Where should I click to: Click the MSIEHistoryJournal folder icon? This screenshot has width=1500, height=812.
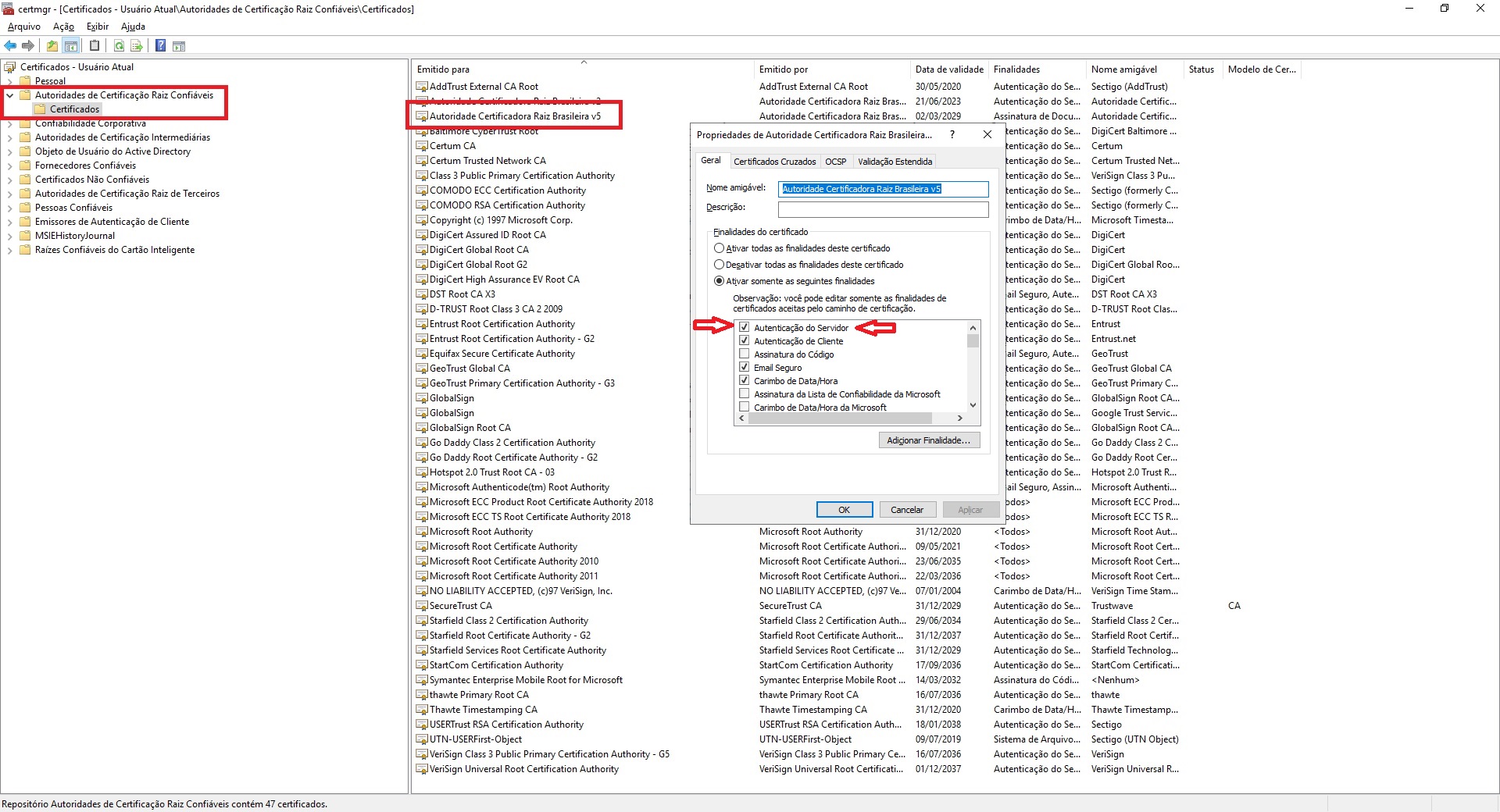coord(25,236)
